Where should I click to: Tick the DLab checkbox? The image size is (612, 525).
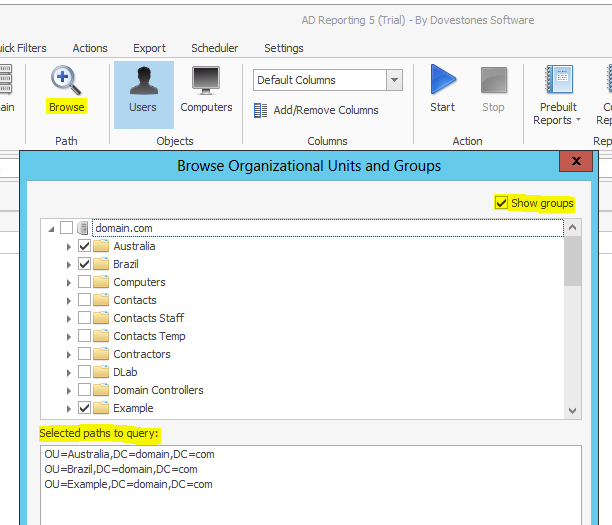[84, 372]
